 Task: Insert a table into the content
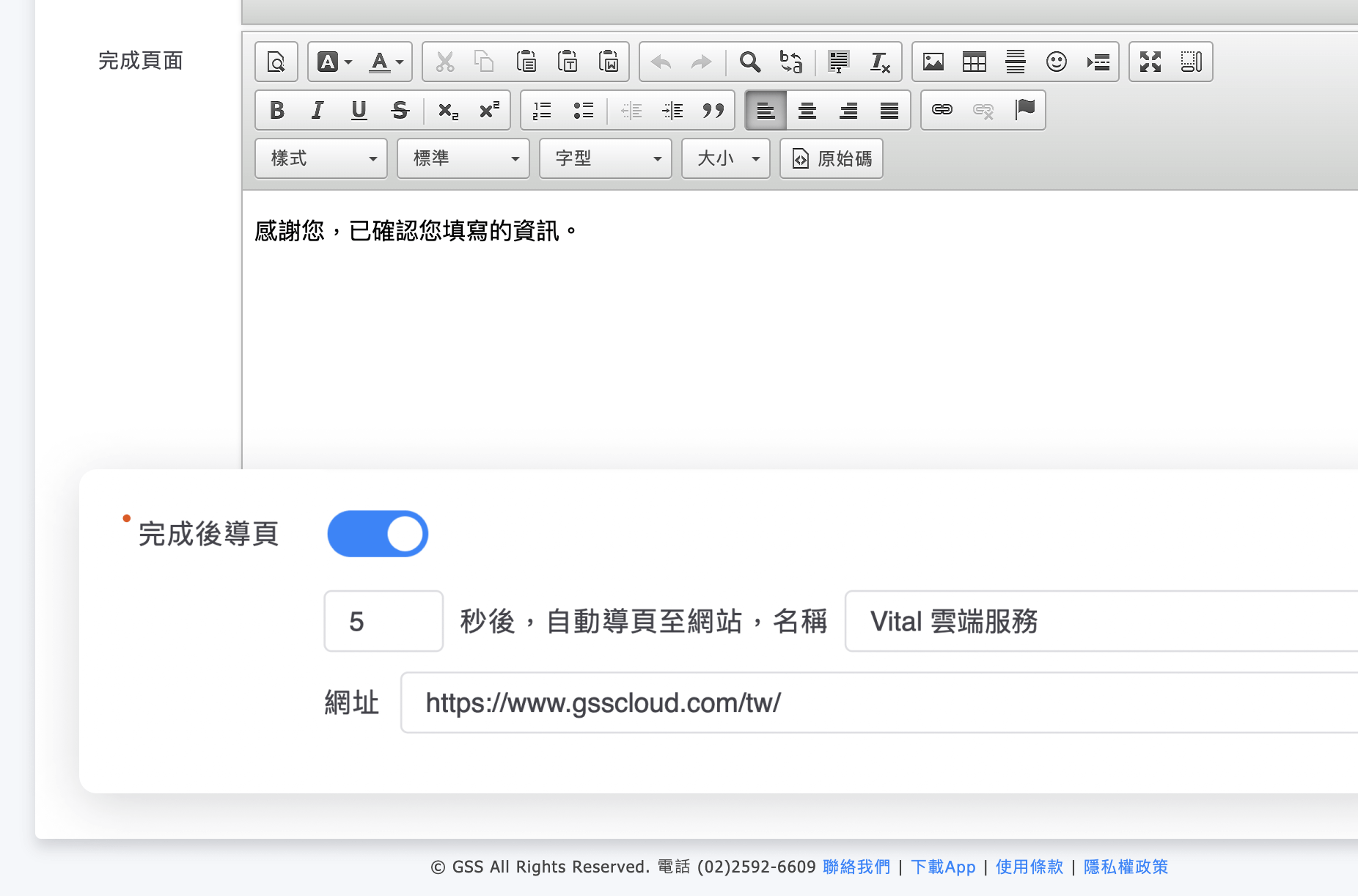(974, 62)
